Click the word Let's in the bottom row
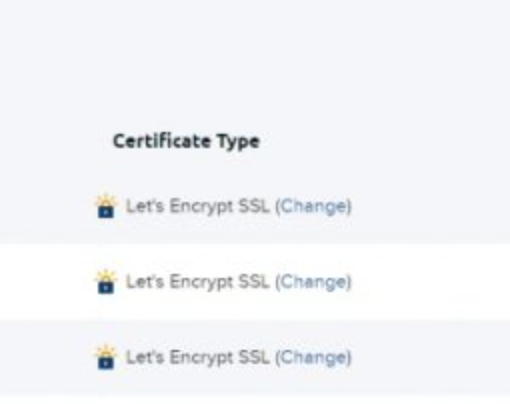 click(145, 357)
